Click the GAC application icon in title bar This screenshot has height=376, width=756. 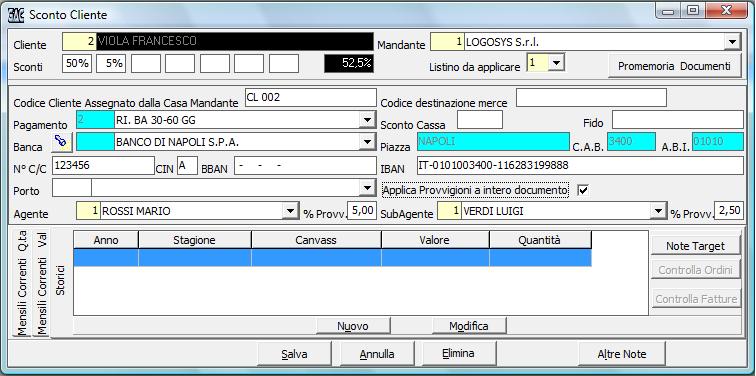coord(16,15)
